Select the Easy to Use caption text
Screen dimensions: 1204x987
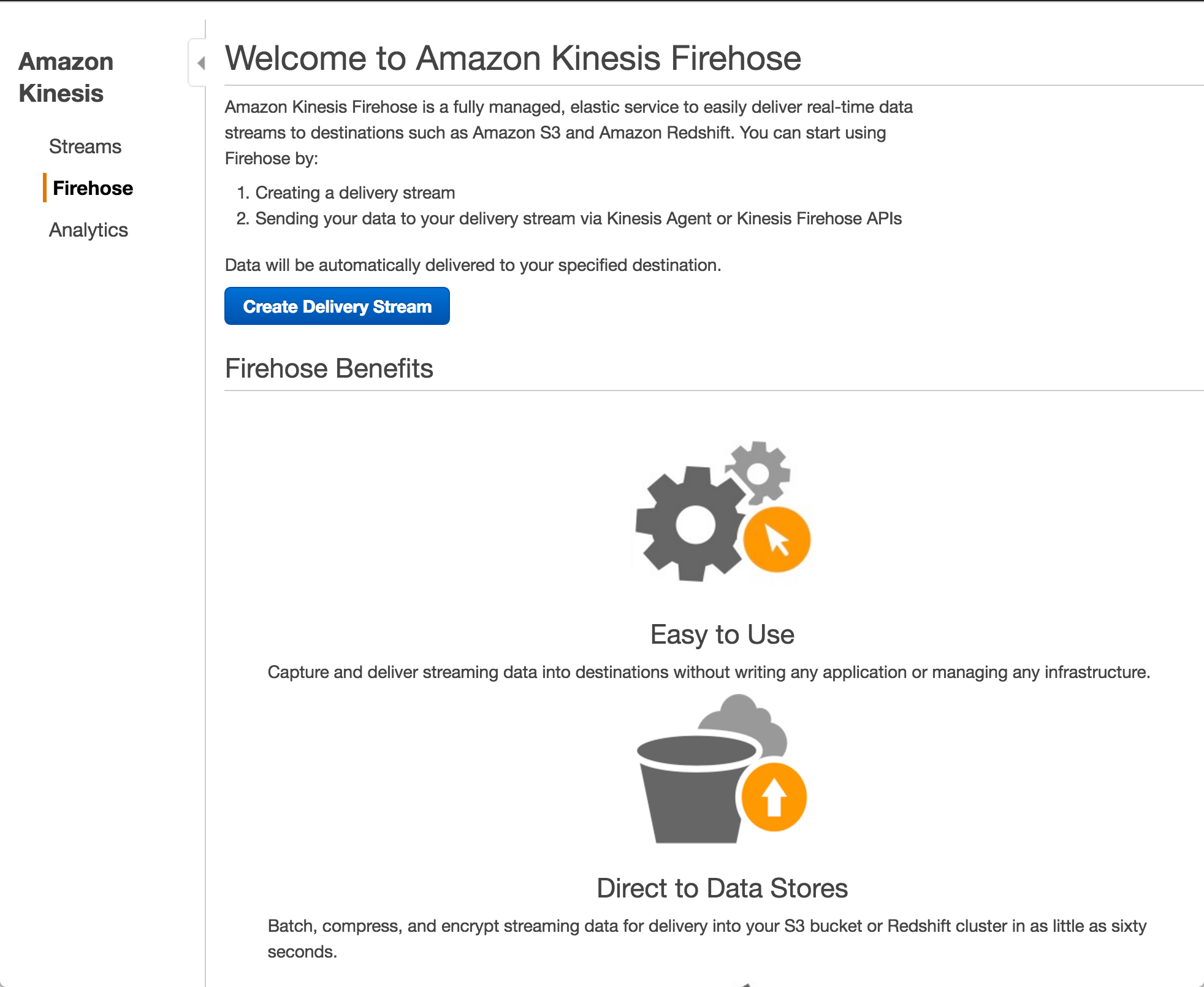coord(722,634)
